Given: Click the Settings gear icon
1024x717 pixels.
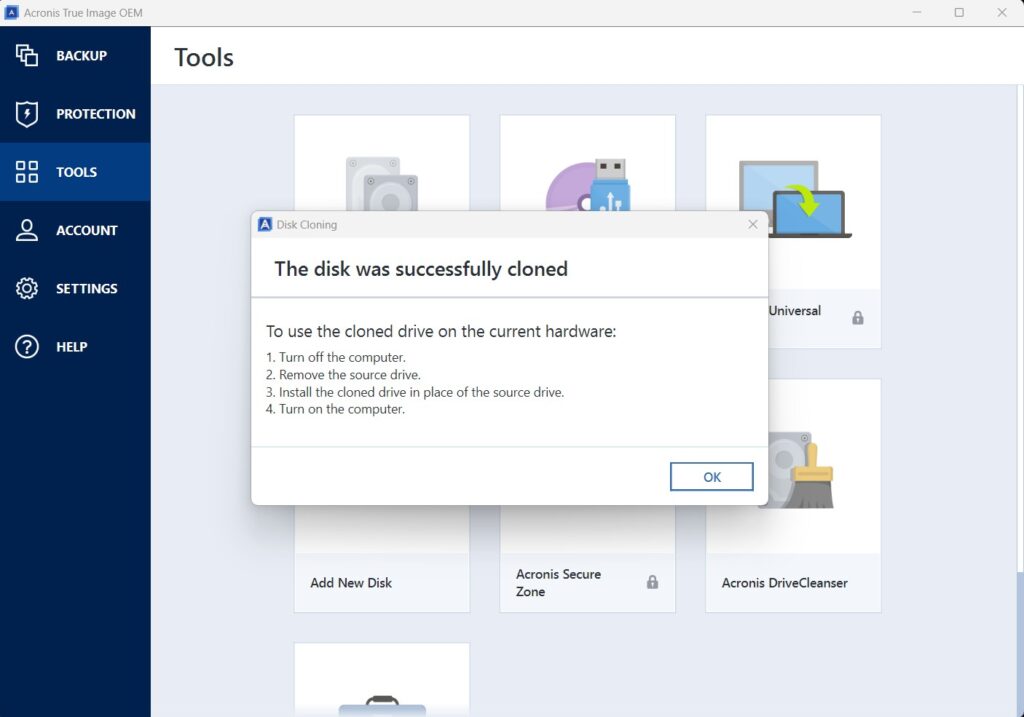Looking at the screenshot, I should [x=27, y=288].
